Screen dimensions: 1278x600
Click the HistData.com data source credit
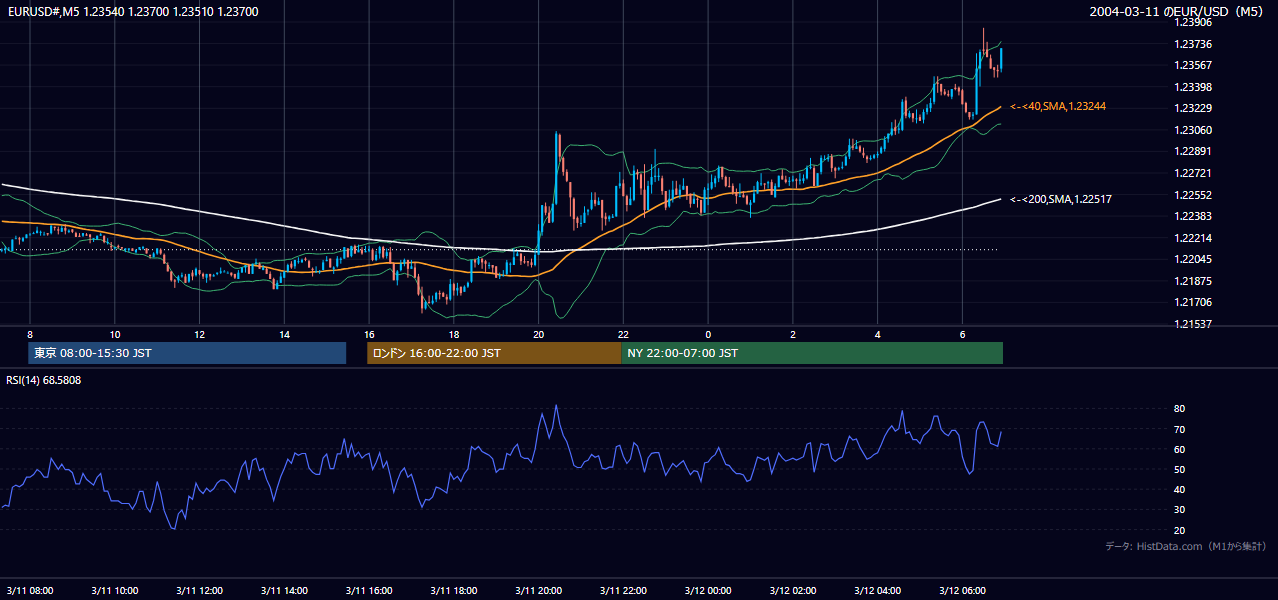pyautogui.click(x=1185, y=546)
